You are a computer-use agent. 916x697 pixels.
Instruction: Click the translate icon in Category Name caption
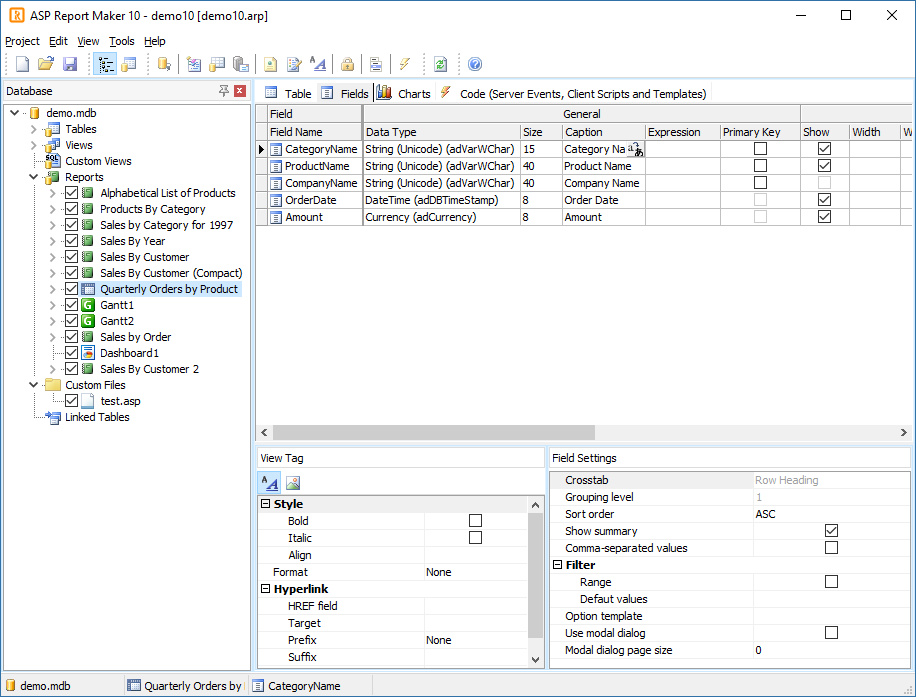click(x=636, y=150)
